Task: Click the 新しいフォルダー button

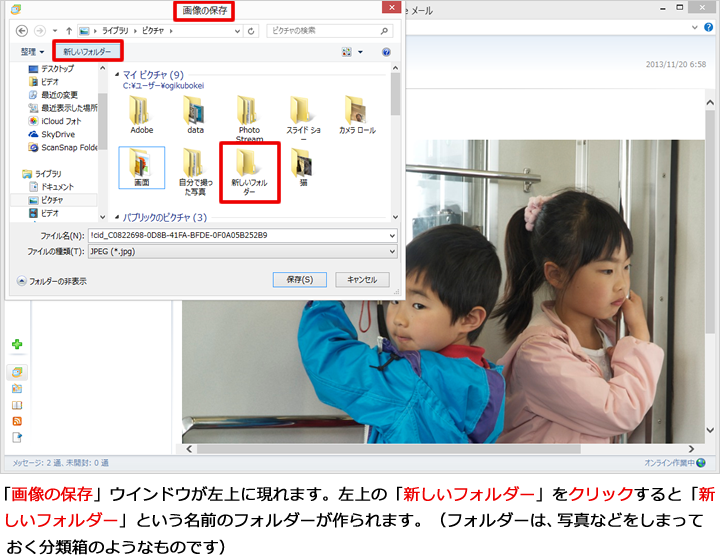Action: (x=87, y=51)
